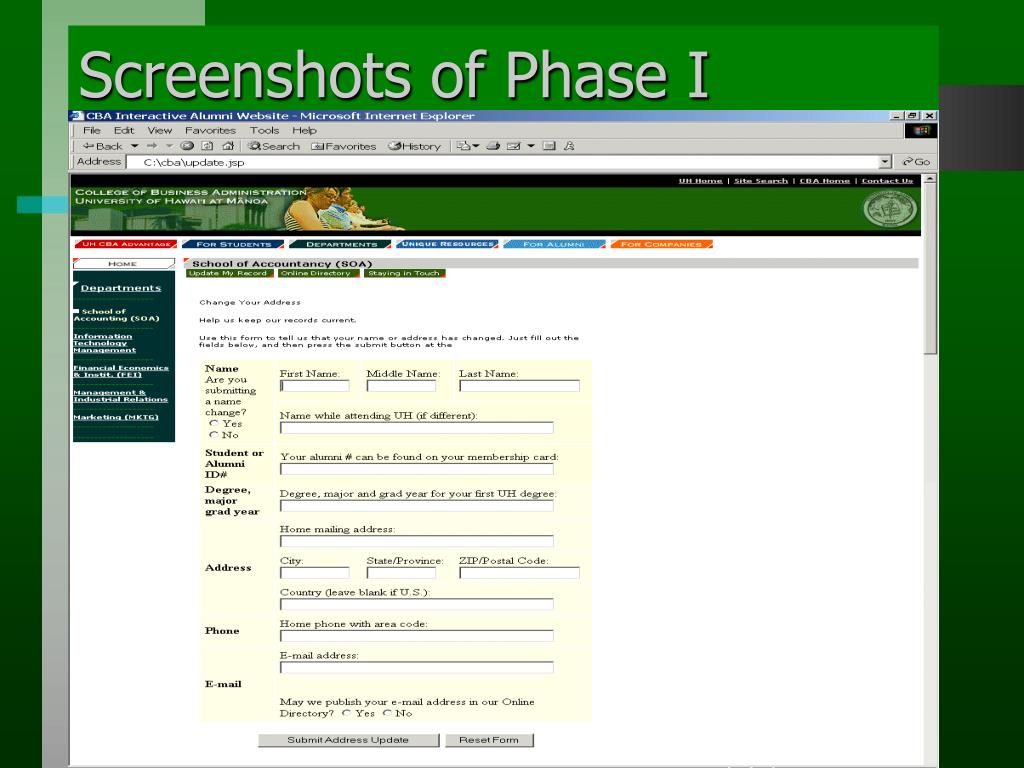This screenshot has height=768, width=1024.
Task: Click the Reset Form button
Action: click(x=489, y=740)
